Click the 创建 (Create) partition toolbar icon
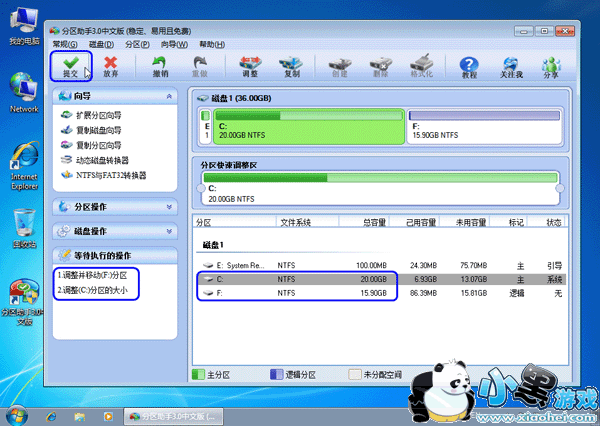The width and height of the screenshot is (600, 426). pos(340,66)
